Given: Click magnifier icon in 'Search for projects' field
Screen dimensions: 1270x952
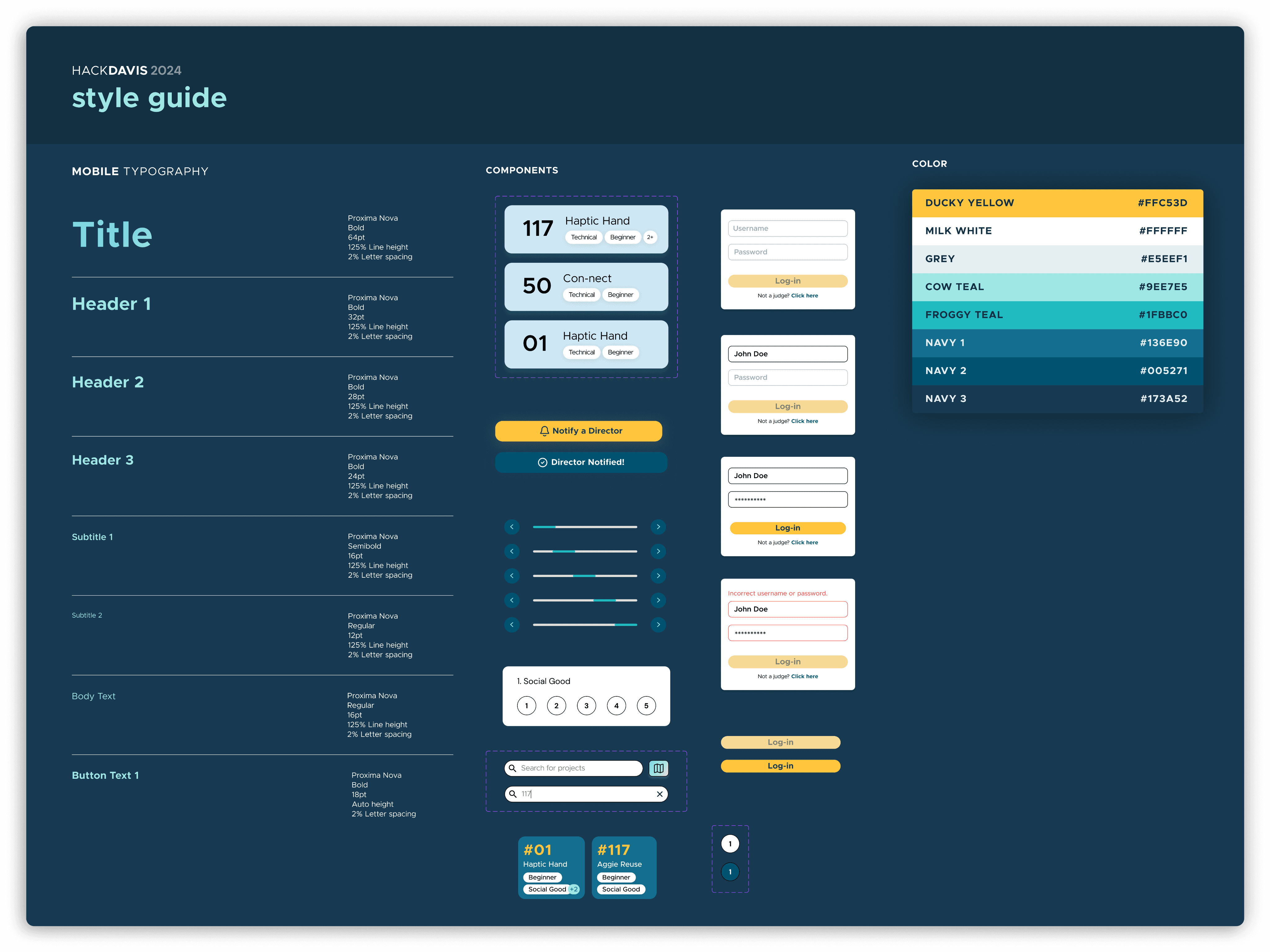Looking at the screenshot, I should click(513, 768).
